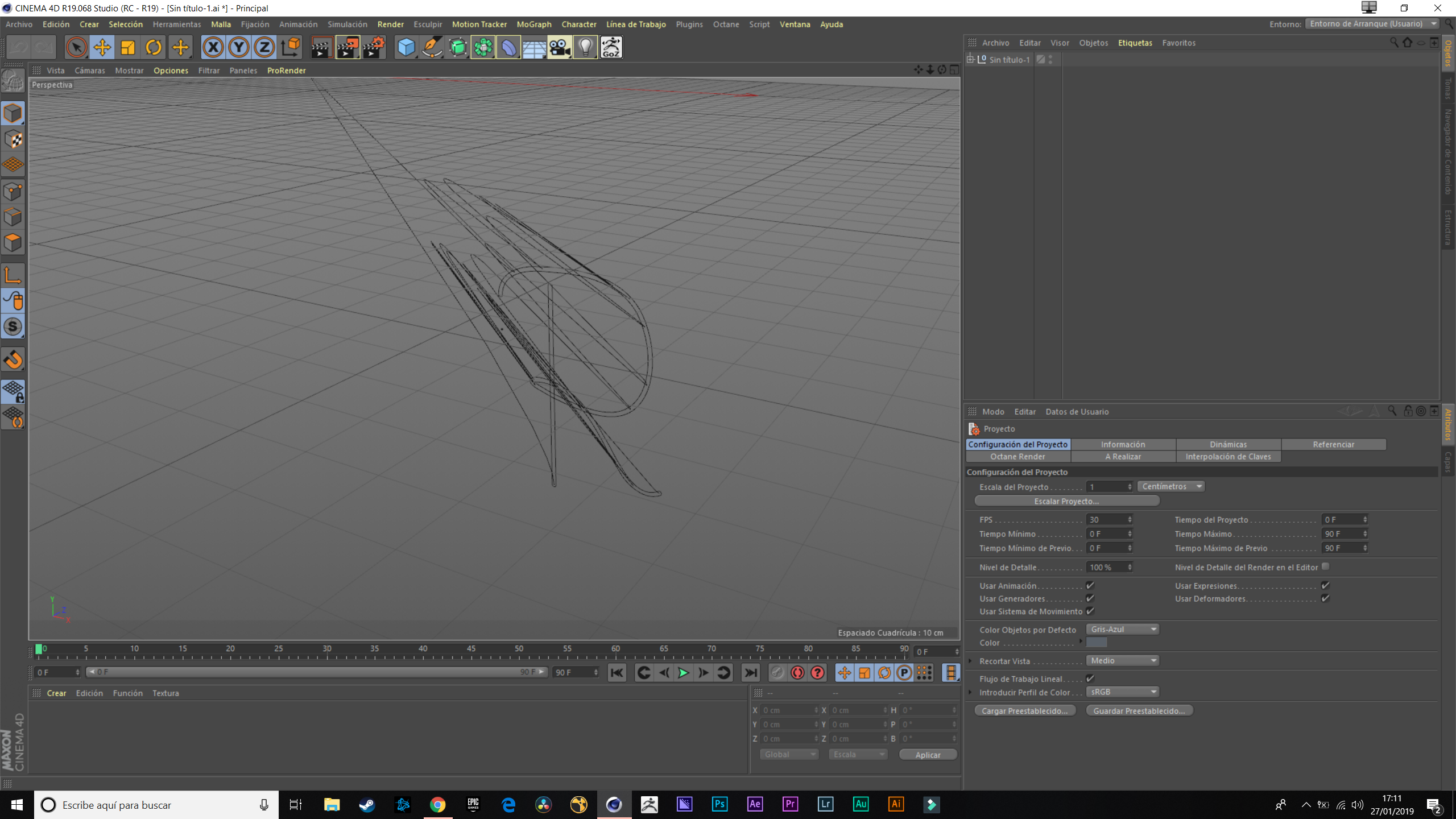The height and width of the screenshot is (819, 1456).
Task: Click the Light object icon
Action: (x=585, y=48)
